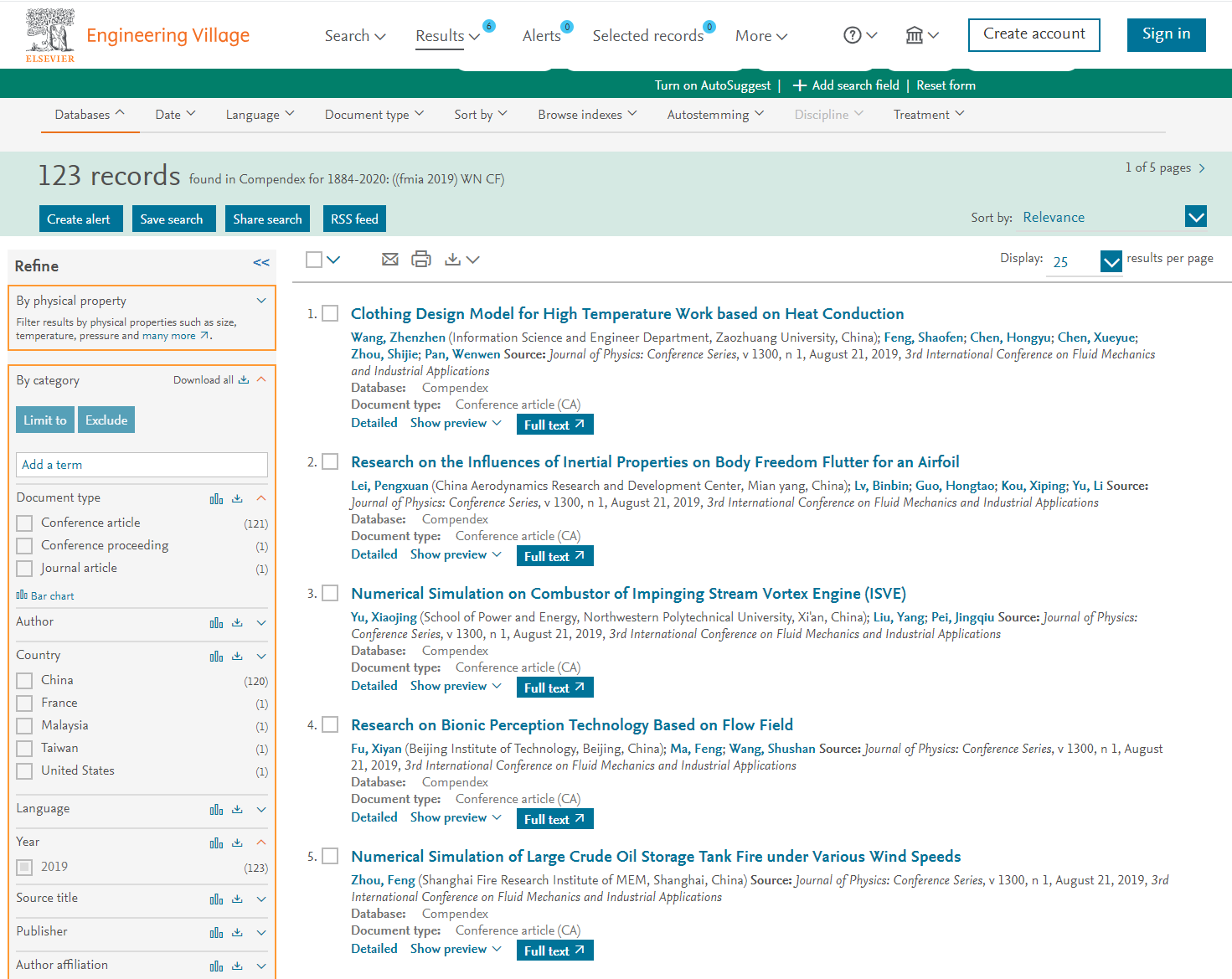Open the More menu in header
Screen dimensions: 1232x979
point(761,36)
